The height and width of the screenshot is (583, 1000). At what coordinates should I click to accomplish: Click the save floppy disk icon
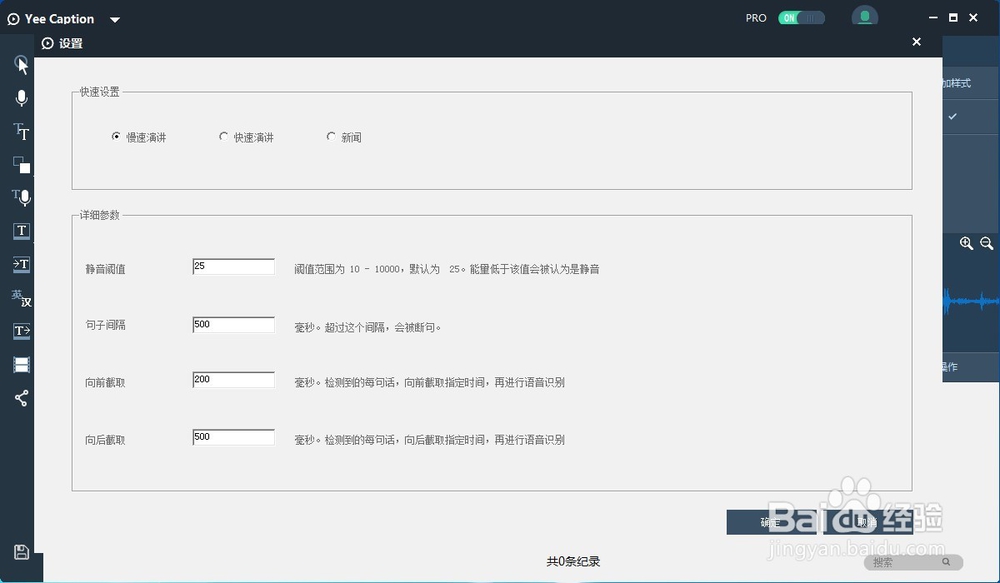[x=21, y=552]
